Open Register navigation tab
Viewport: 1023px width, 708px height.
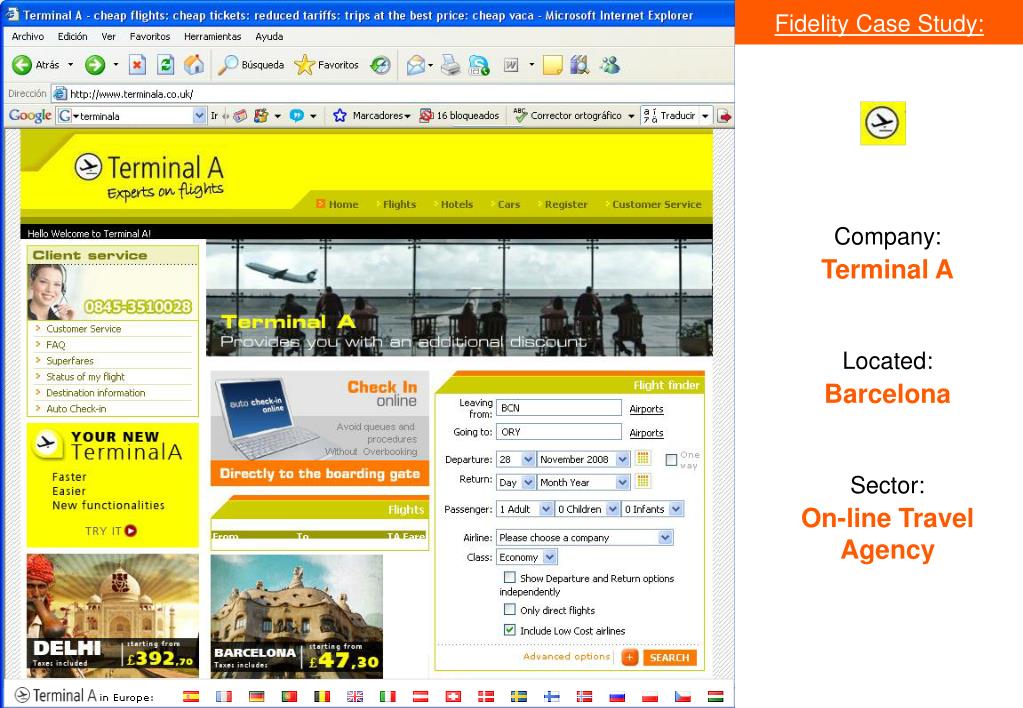tap(566, 204)
